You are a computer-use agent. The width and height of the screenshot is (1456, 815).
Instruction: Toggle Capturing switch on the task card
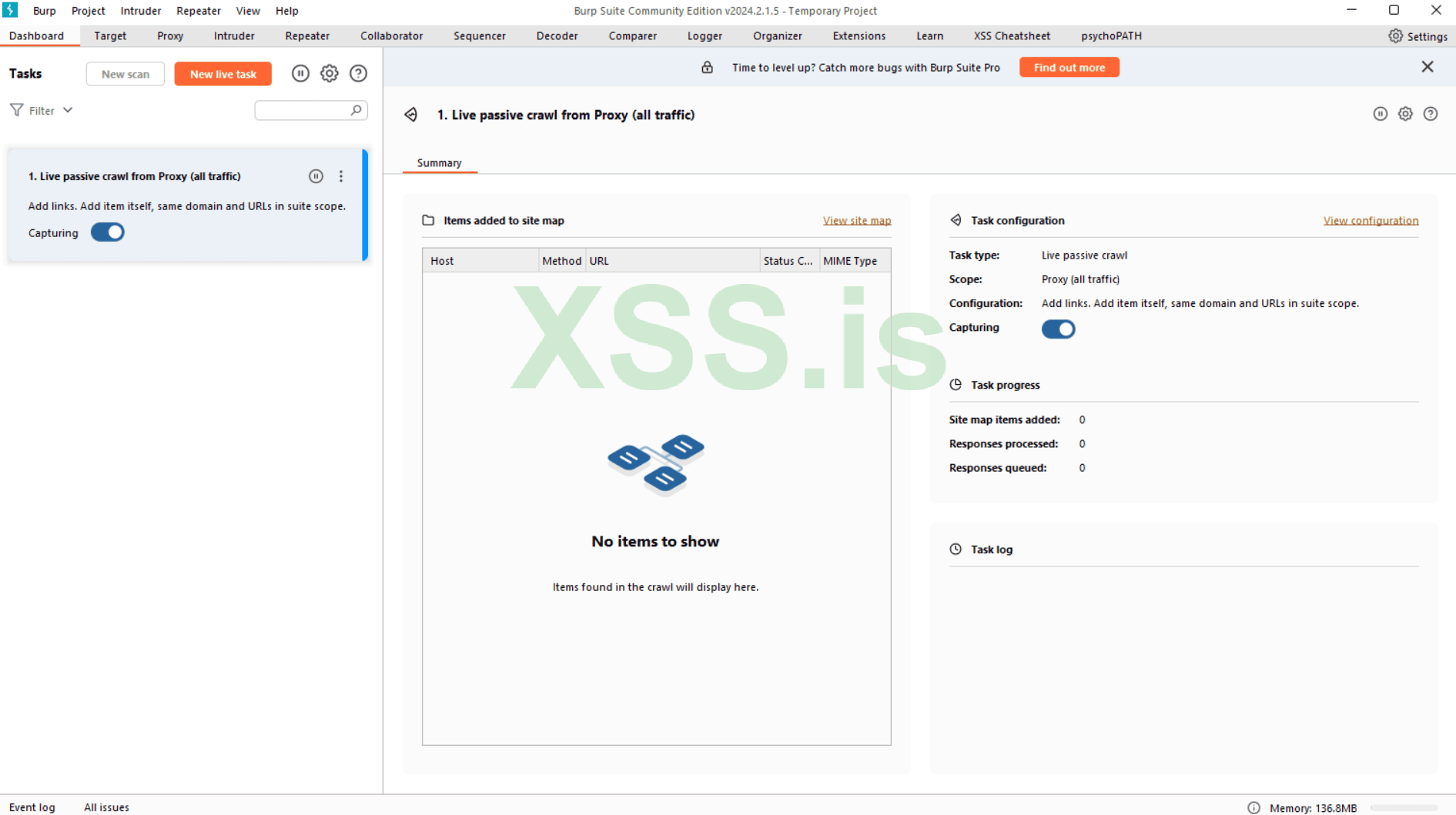108,232
